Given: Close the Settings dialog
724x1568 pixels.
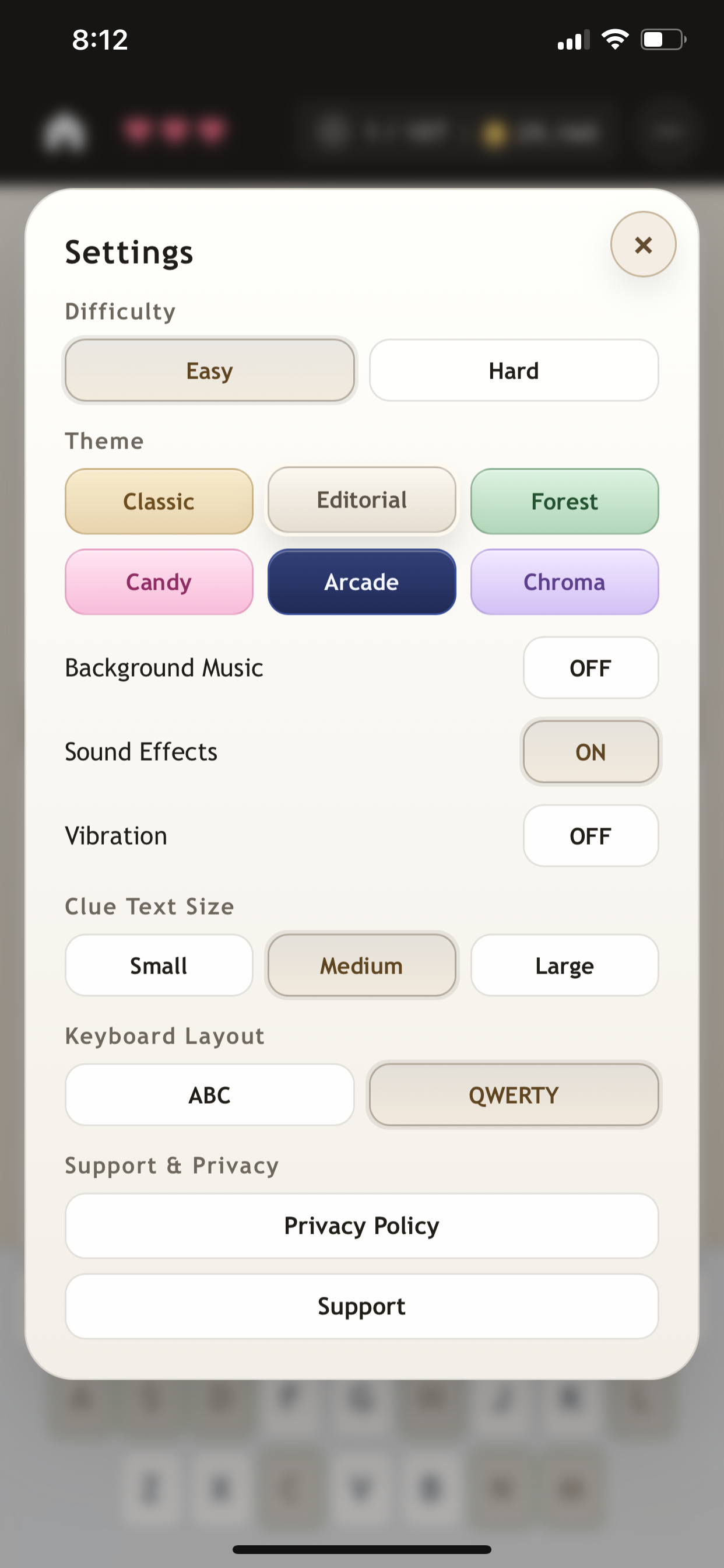Looking at the screenshot, I should point(644,244).
